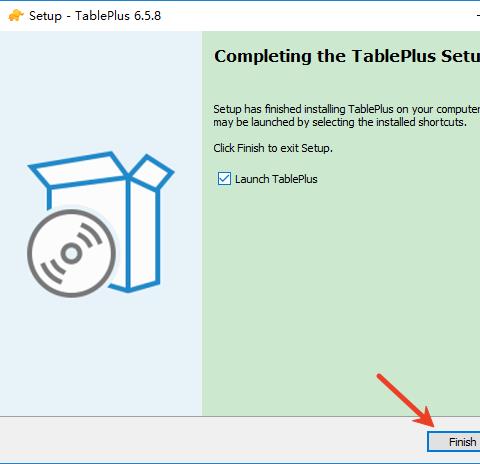Image resolution: width=480 pixels, height=464 pixels.
Task: Click the empty gray bottom button bar
Action: pyautogui.click(x=213, y=440)
